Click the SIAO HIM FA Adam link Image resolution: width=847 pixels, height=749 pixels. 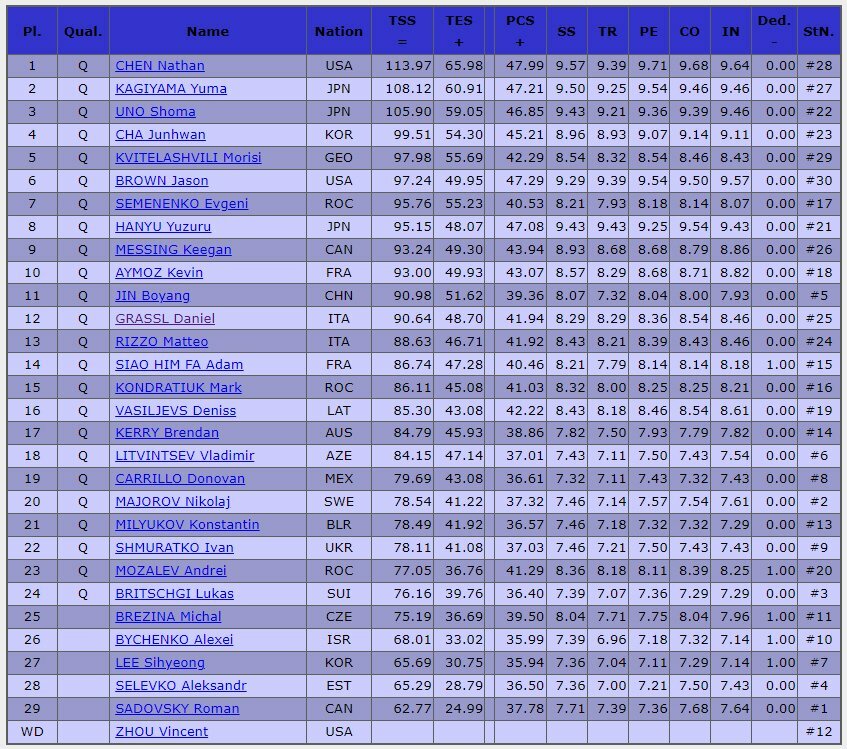click(179, 365)
